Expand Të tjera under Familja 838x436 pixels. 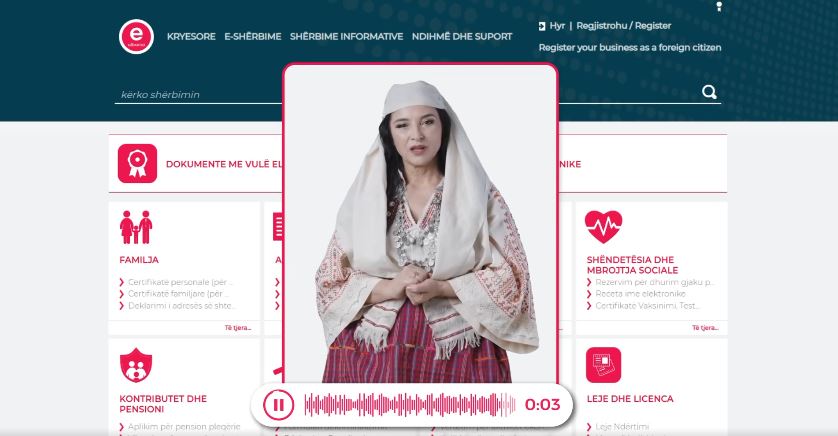tap(238, 328)
